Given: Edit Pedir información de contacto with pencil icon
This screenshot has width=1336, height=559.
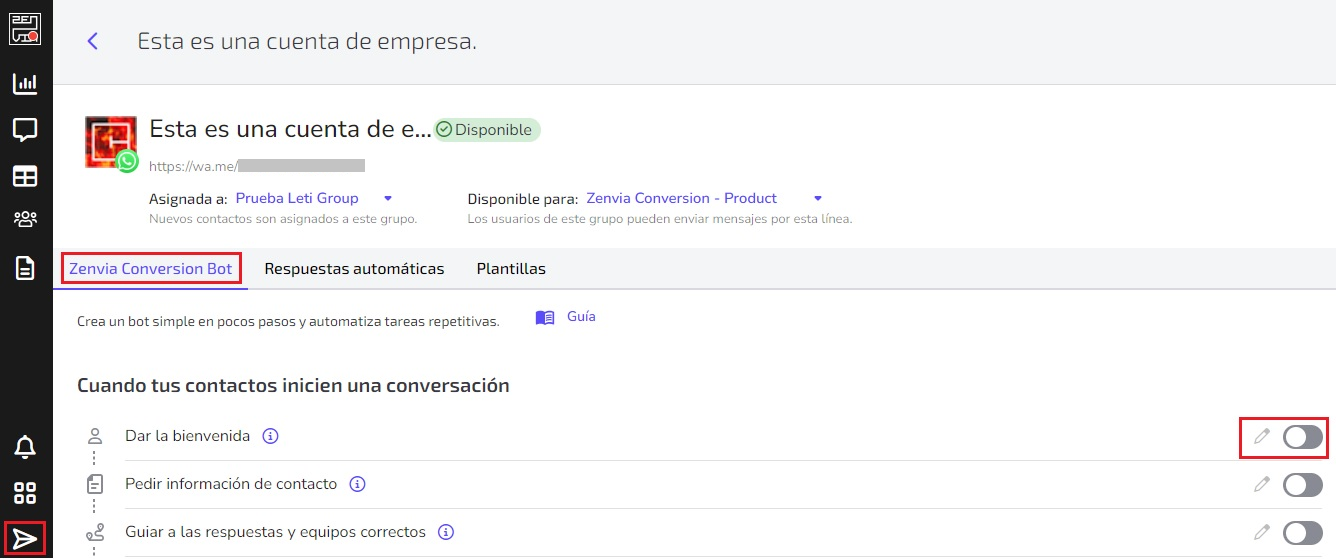Looking at the screenshot, I should (1262, 484).
